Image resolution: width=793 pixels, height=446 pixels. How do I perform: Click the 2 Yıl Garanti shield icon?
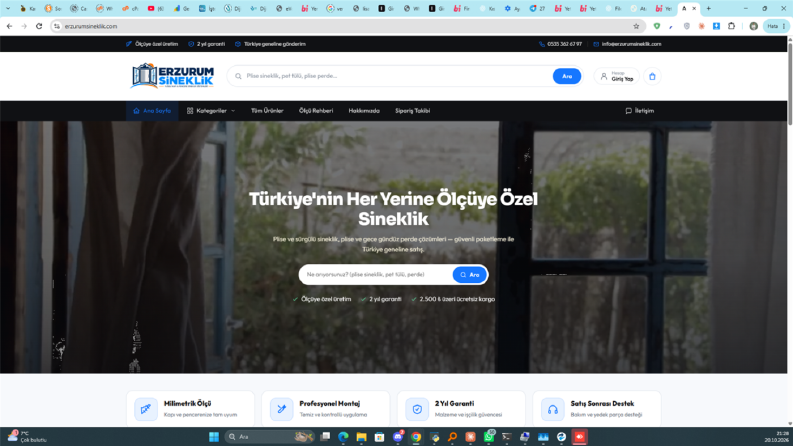pyautogui.click(x=417, y=409)
